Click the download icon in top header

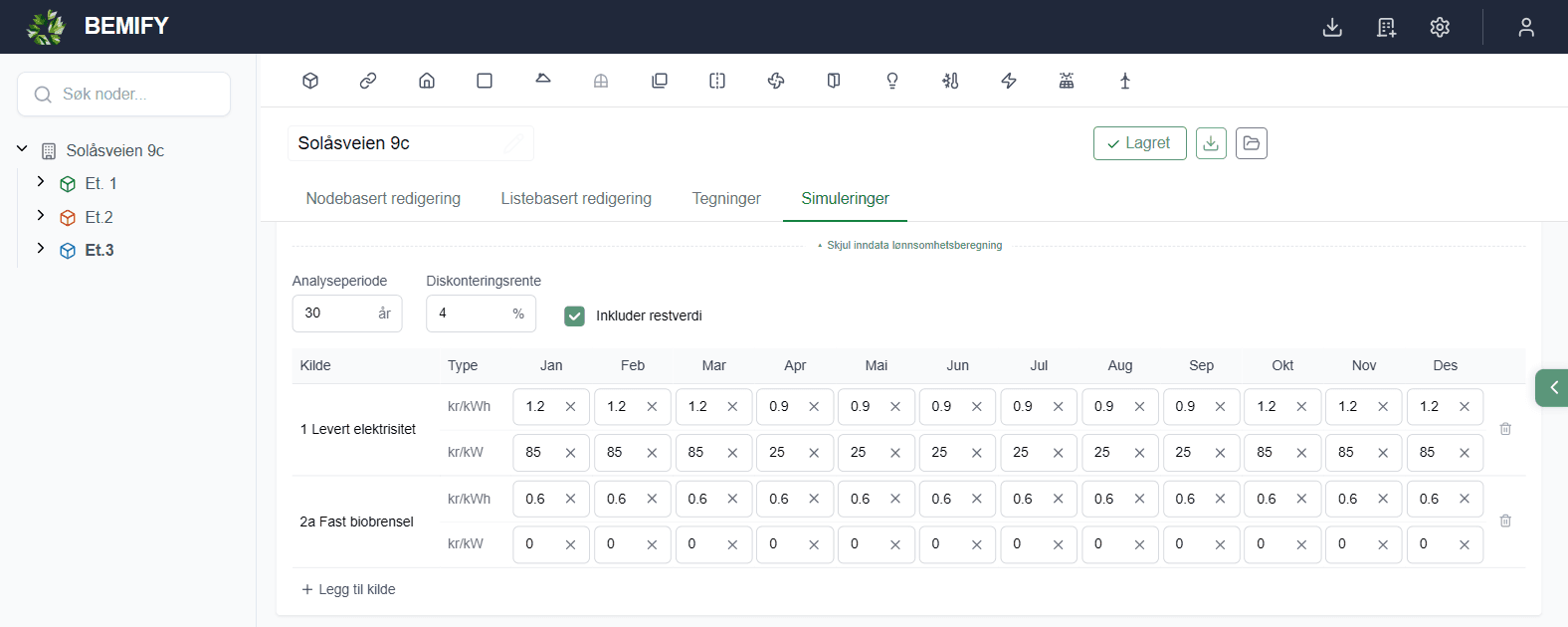tap(1332, 27)
